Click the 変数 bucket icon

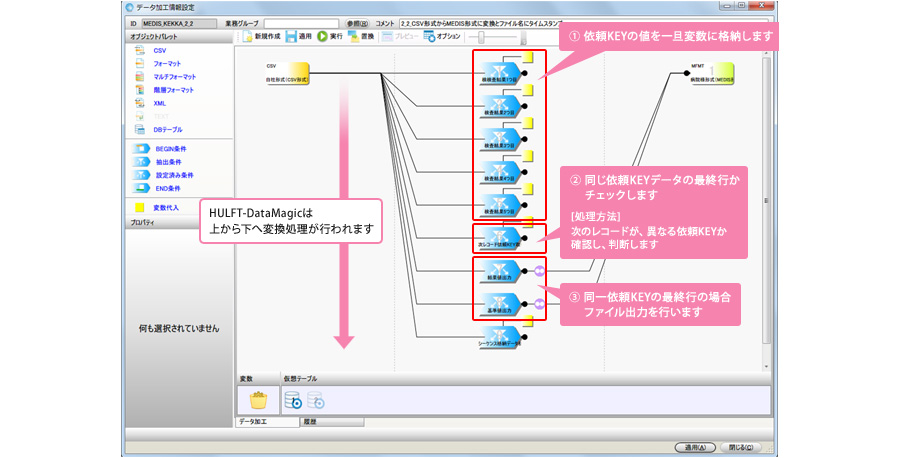[x=259, y=400]
